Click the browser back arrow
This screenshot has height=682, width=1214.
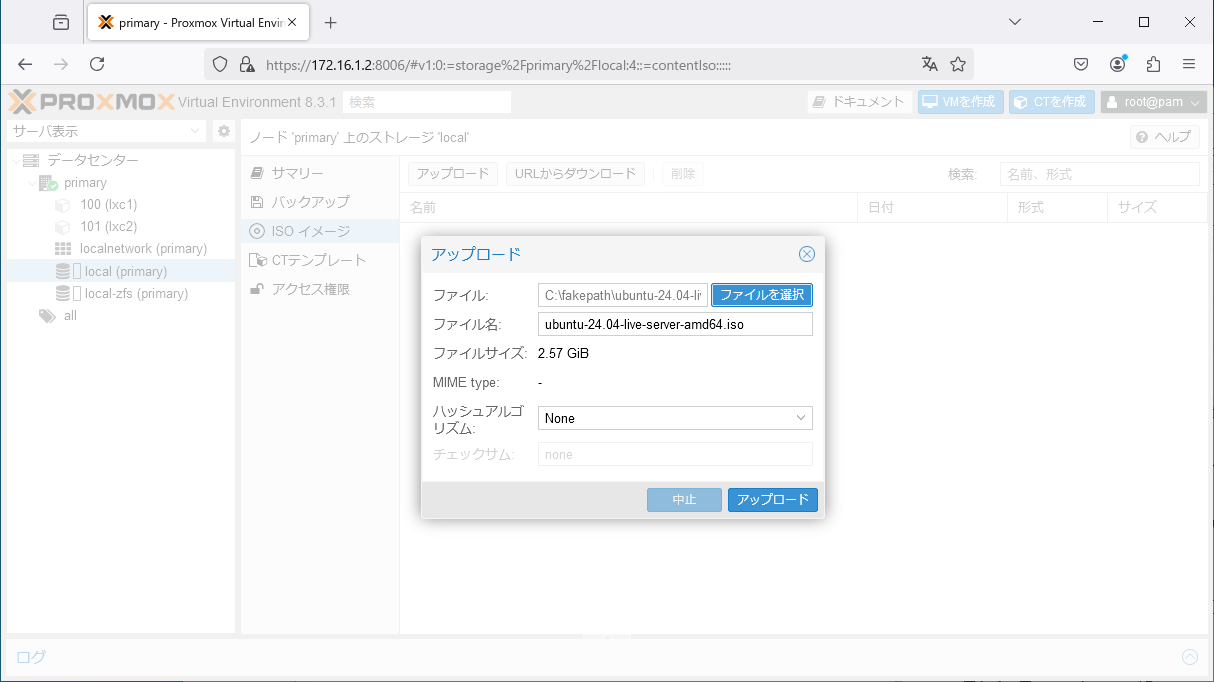(x=25, y=64)
